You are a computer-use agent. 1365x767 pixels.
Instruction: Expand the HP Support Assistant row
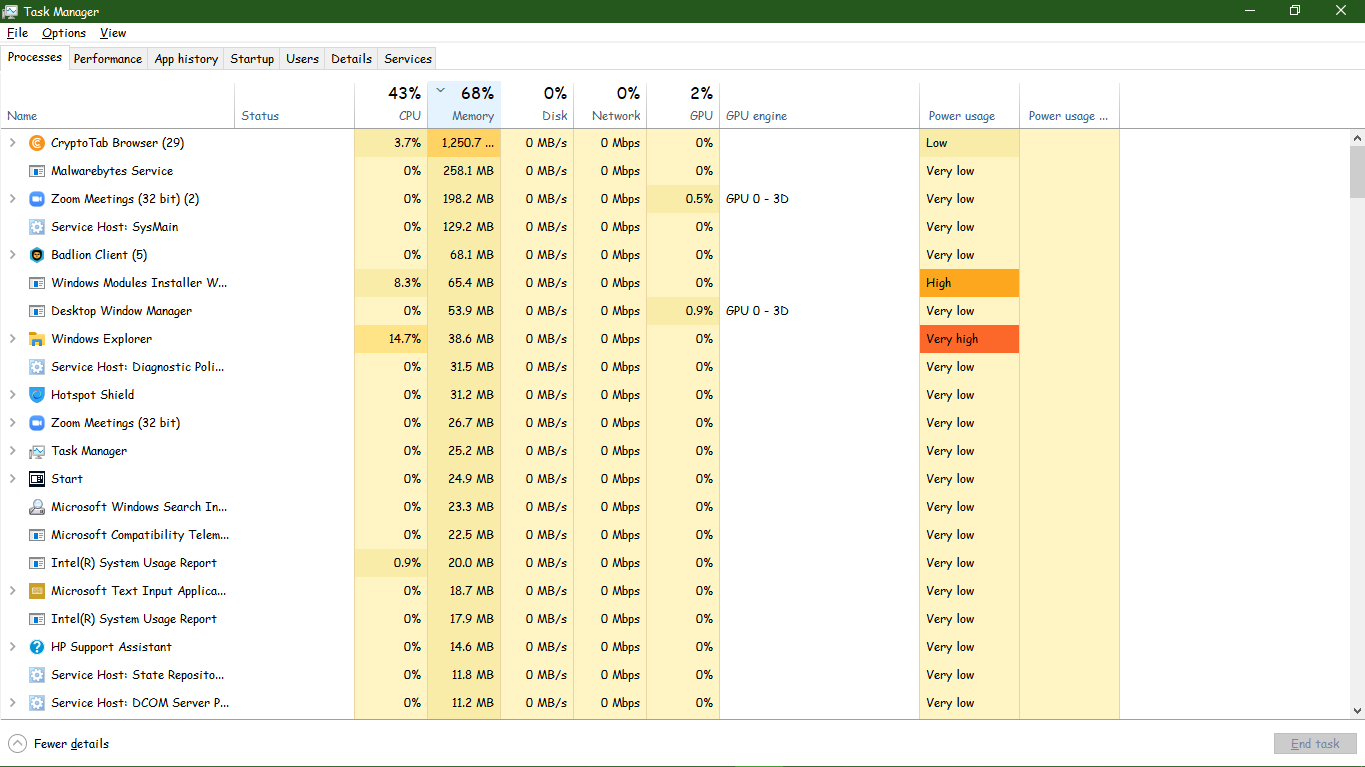(13, 647)
